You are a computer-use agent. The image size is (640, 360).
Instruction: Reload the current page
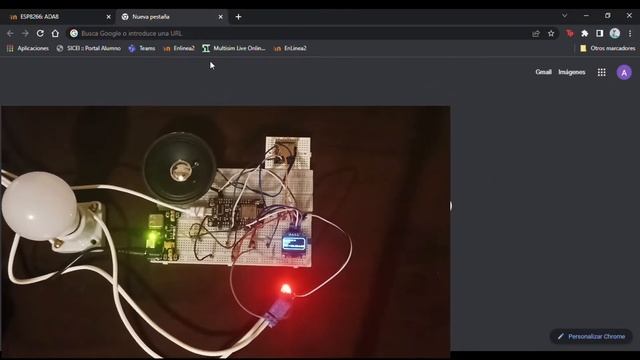[40, 33]
